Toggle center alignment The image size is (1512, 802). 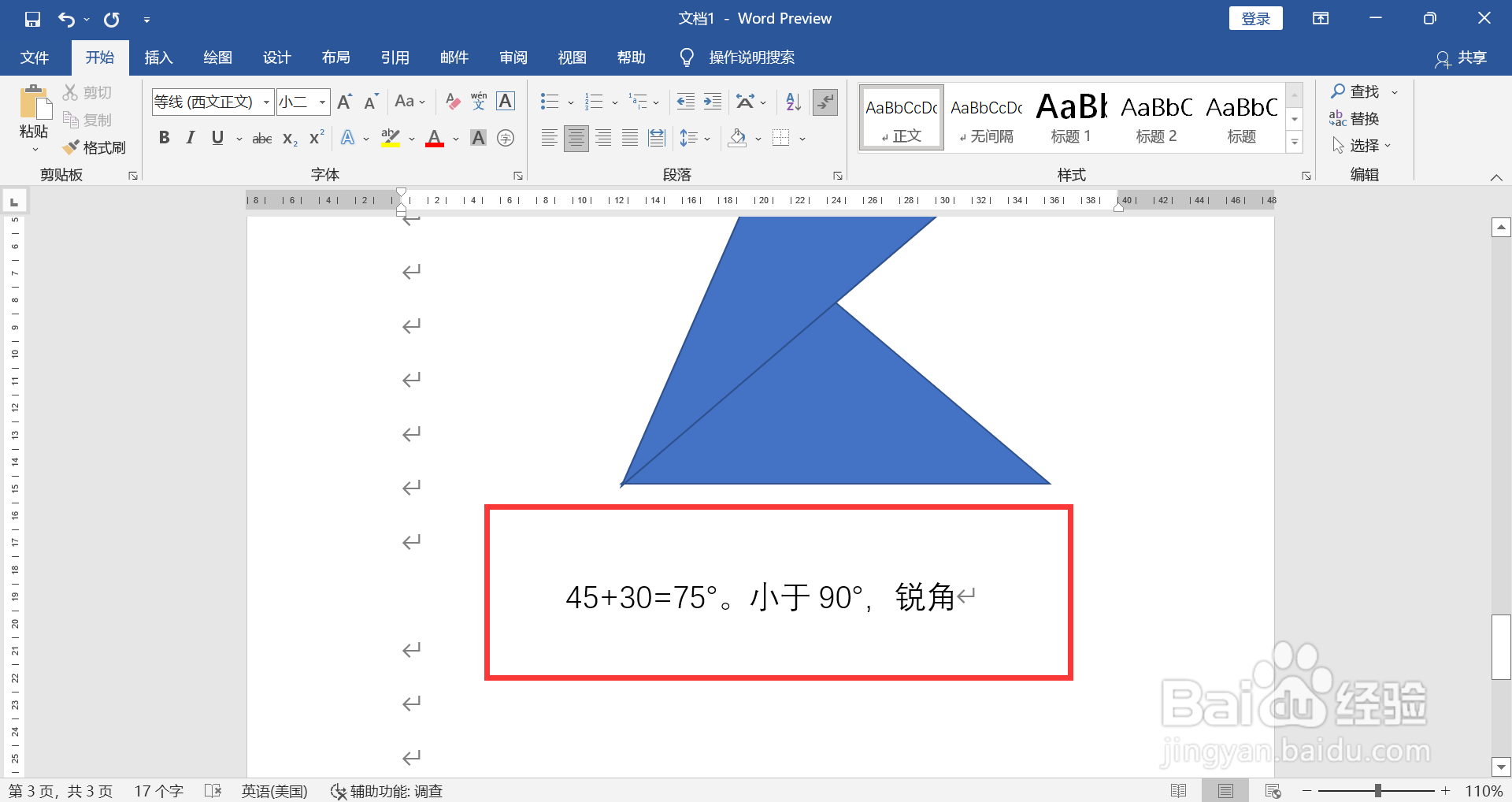click(576, 138)
